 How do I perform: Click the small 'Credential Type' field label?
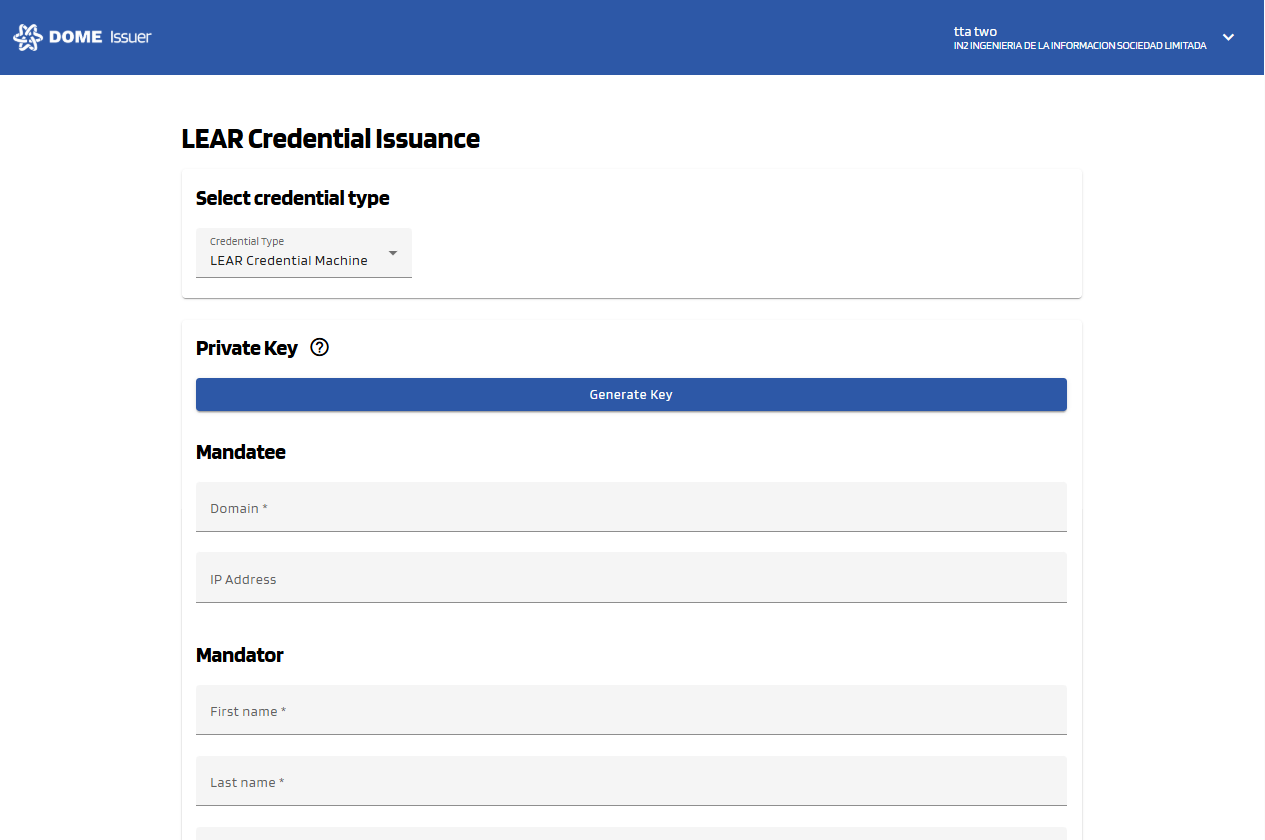(x=246, y=241)
